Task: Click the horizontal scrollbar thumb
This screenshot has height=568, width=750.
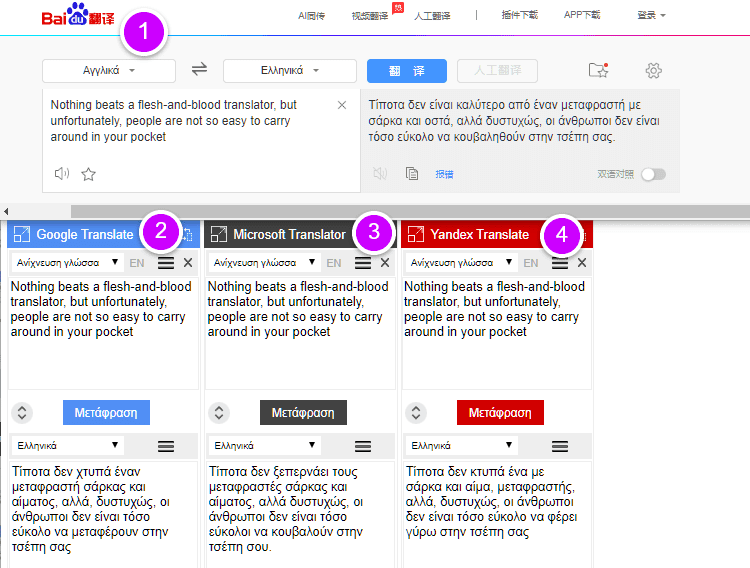Action: point(410,211)
